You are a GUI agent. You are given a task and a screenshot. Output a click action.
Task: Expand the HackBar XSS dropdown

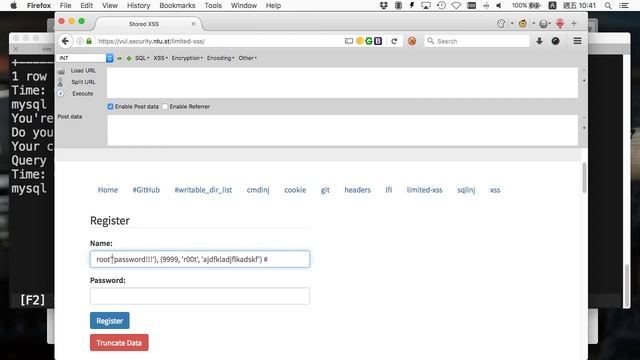tap(160, 58)
